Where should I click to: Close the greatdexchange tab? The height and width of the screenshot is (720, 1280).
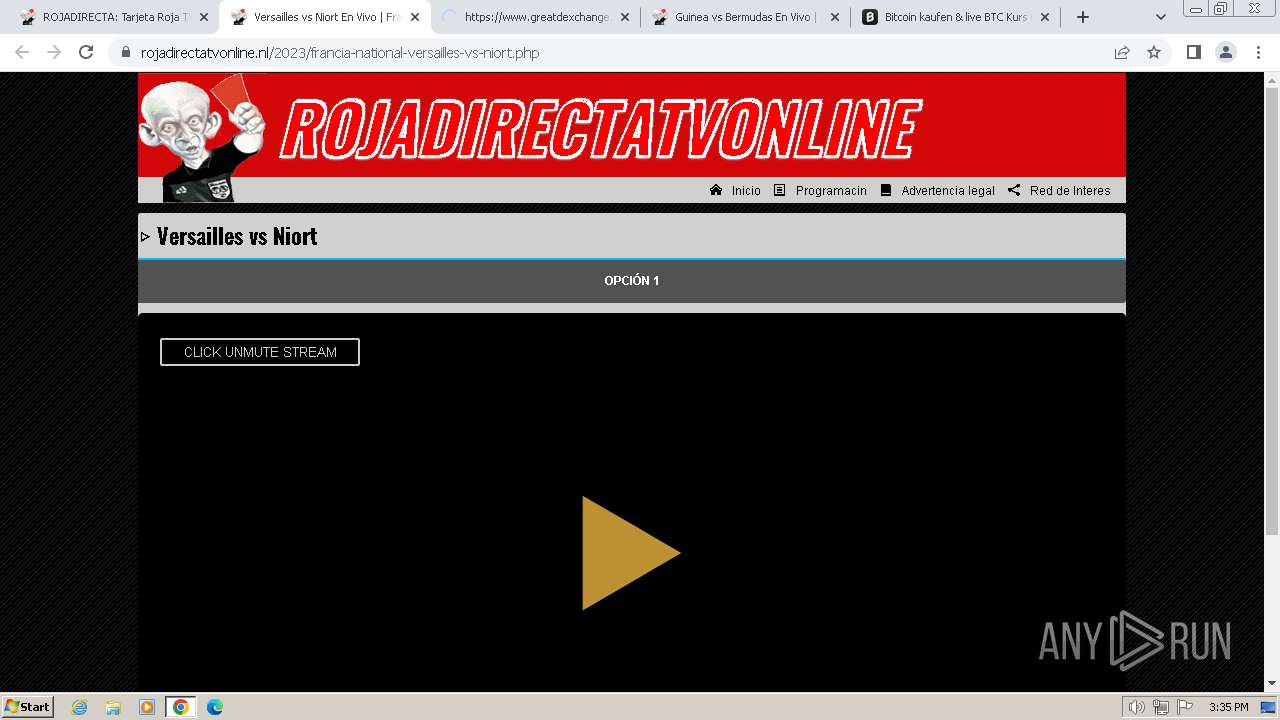coord(625,17)
